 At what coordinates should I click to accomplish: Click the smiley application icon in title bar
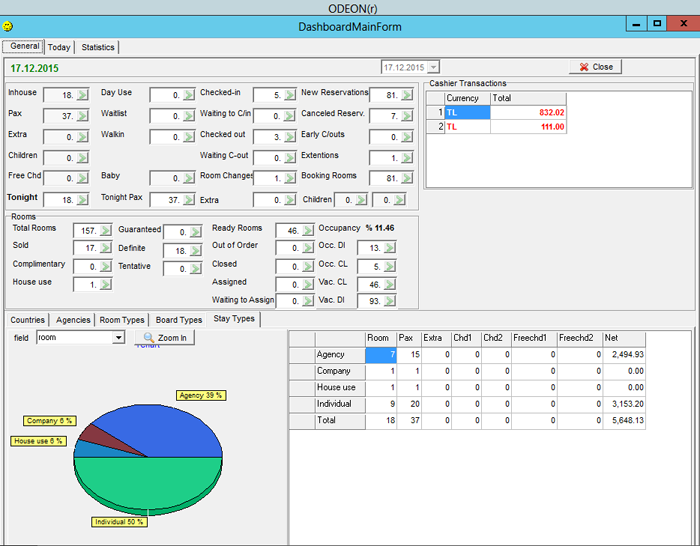point(8,26)
